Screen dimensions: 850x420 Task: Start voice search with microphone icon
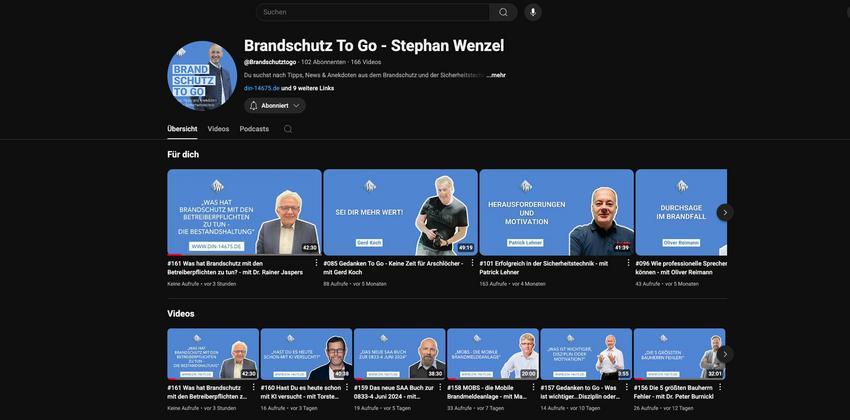click(x=533, y=12)
